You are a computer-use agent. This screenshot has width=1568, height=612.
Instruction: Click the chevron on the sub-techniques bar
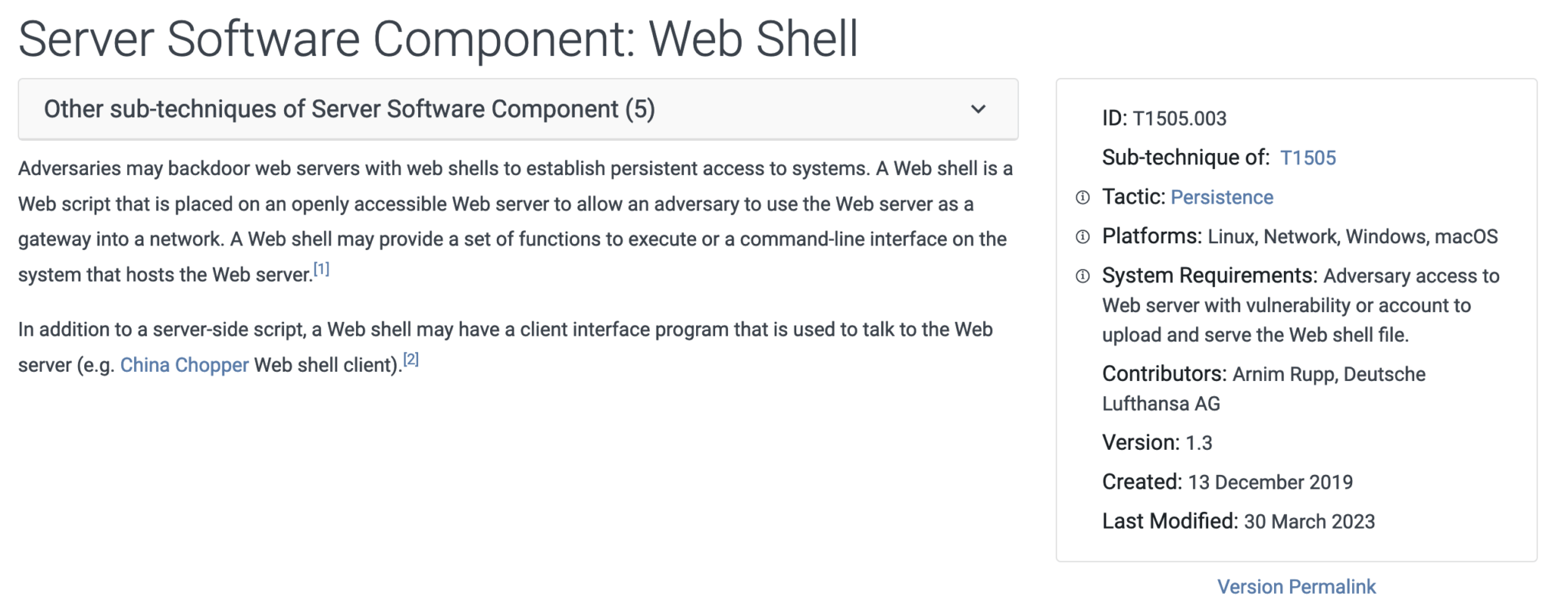point(978,110)
